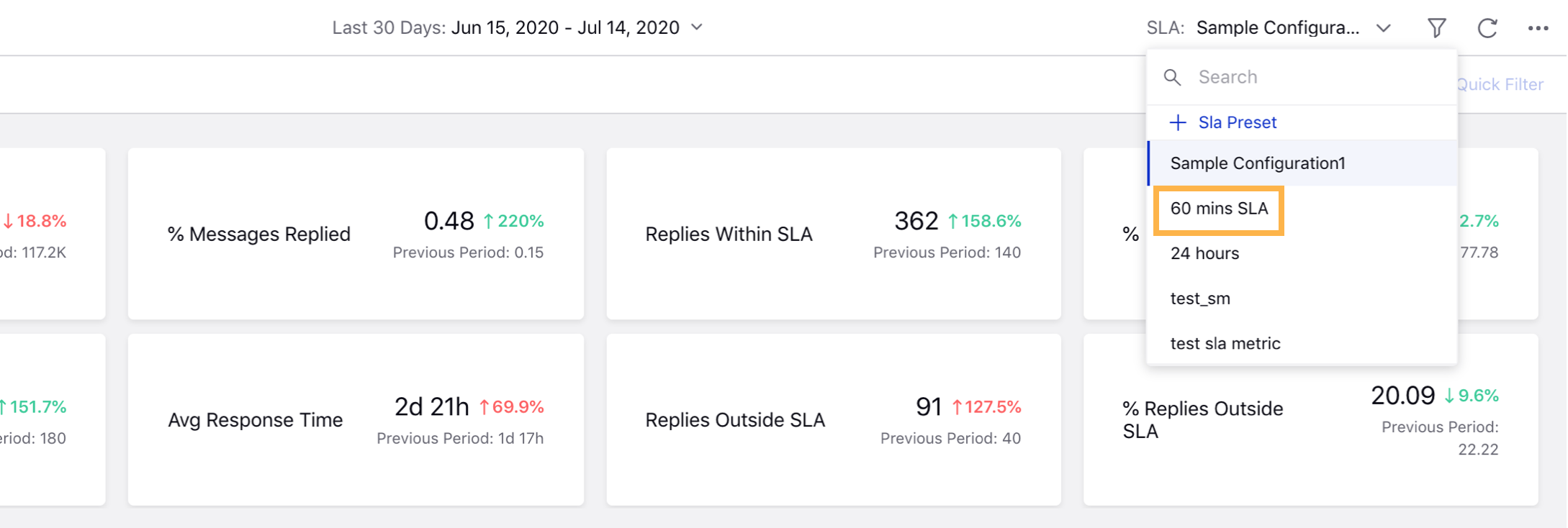Click the 158.6% change indicator
Screen dimensions: 1568x528
[x=984, y=221]
